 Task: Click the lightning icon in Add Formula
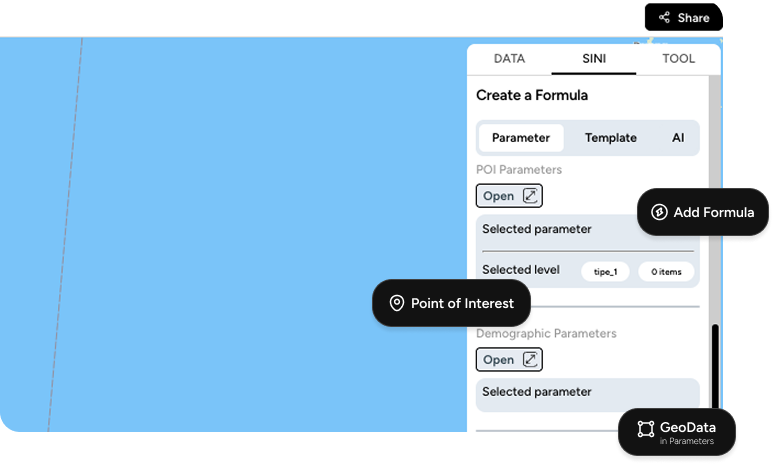pos(659,212)
